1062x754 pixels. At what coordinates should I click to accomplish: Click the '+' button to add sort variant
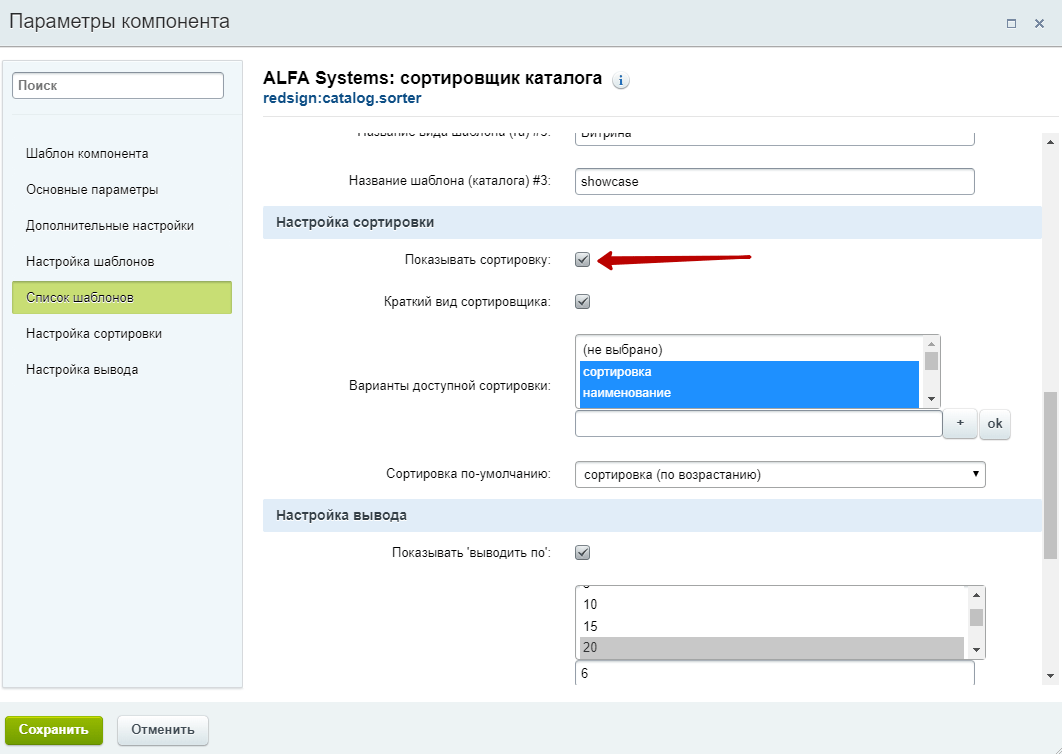coord(960,423)
